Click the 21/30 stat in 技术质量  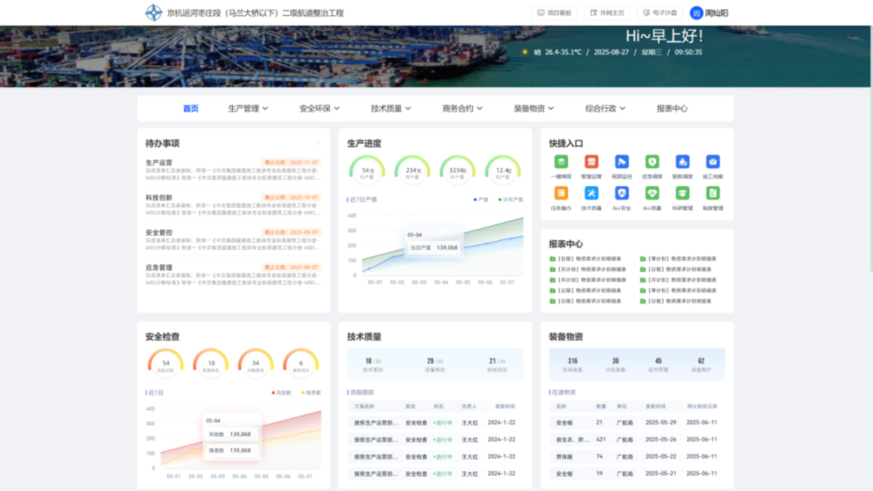pyautogui.click(x=497, y=365)
